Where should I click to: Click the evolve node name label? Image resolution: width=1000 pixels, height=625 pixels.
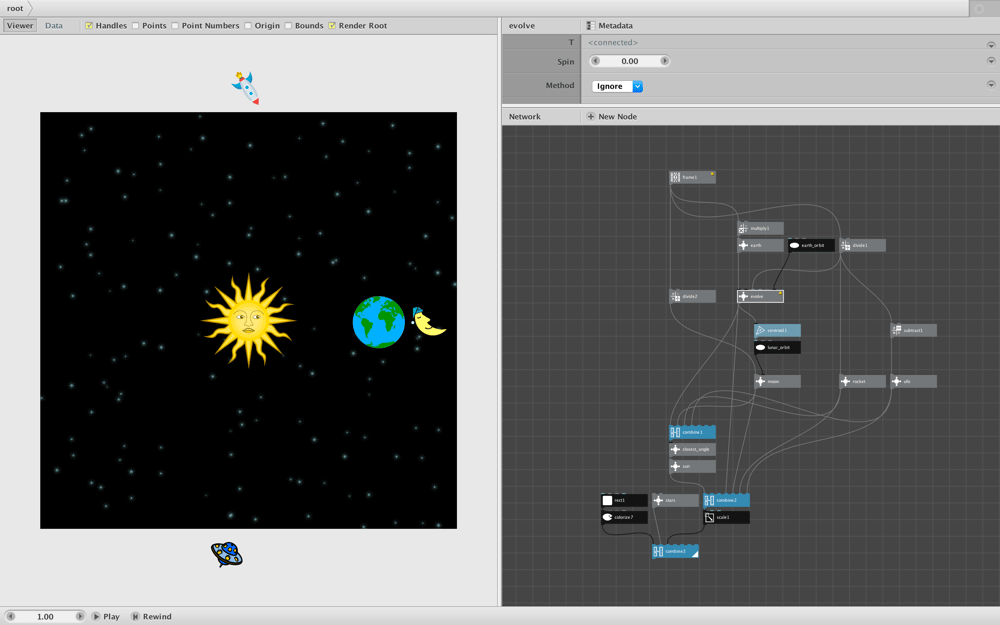522,26
